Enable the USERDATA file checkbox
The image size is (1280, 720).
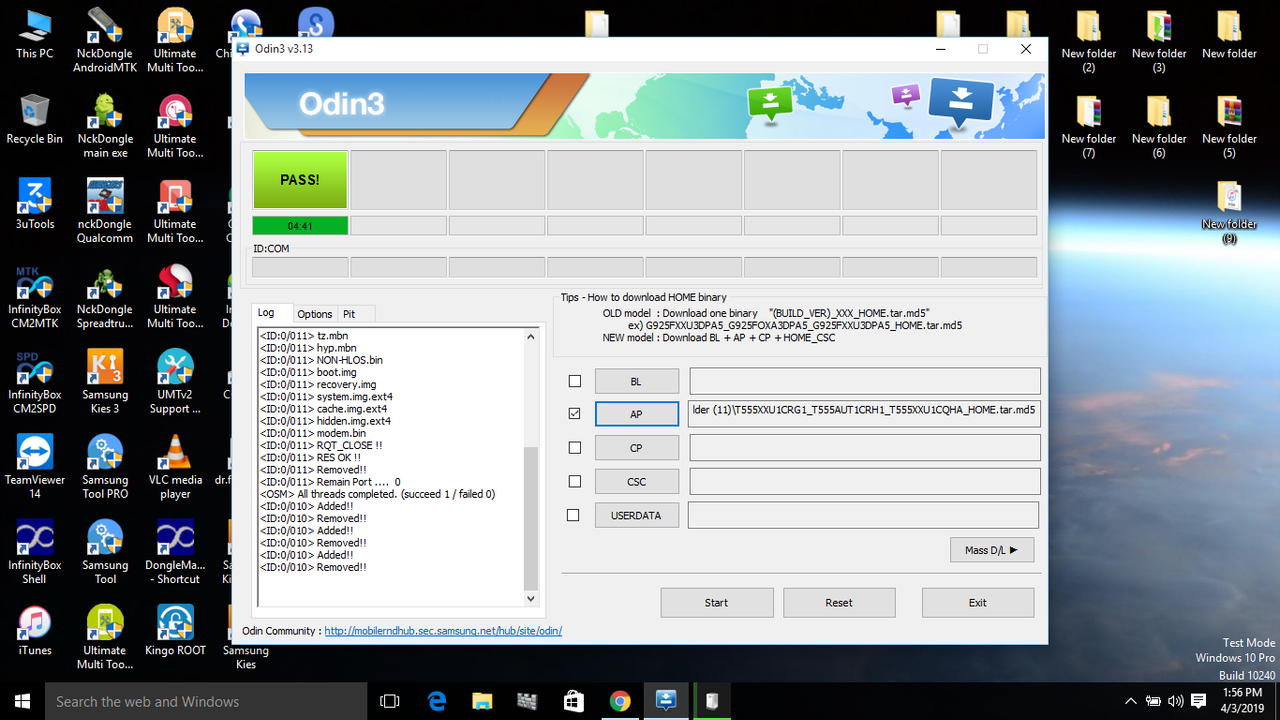coord(574,515)
